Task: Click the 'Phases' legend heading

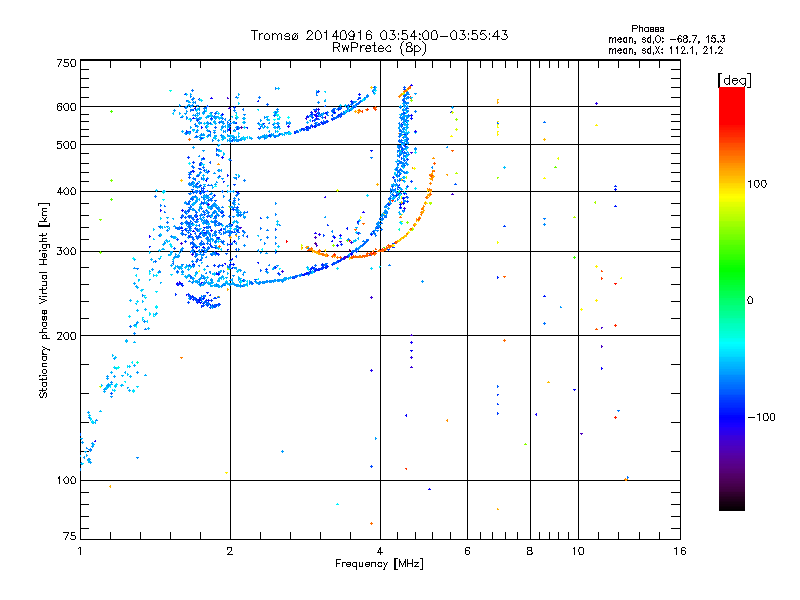Action: click(647, 29)
